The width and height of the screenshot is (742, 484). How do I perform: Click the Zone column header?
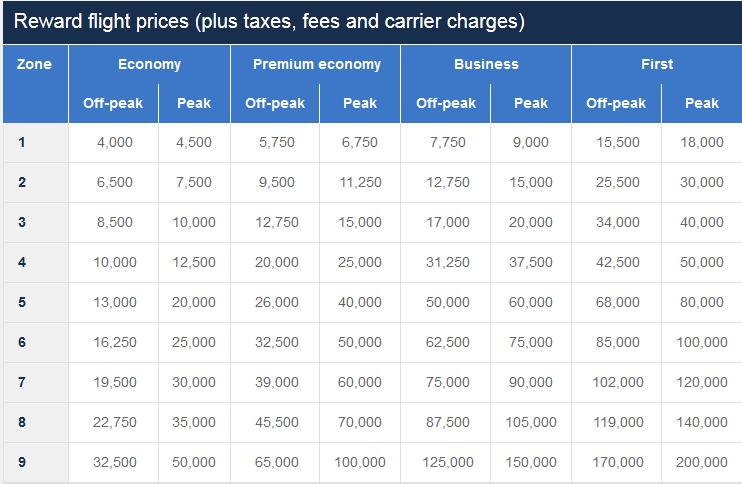[34, 64]
